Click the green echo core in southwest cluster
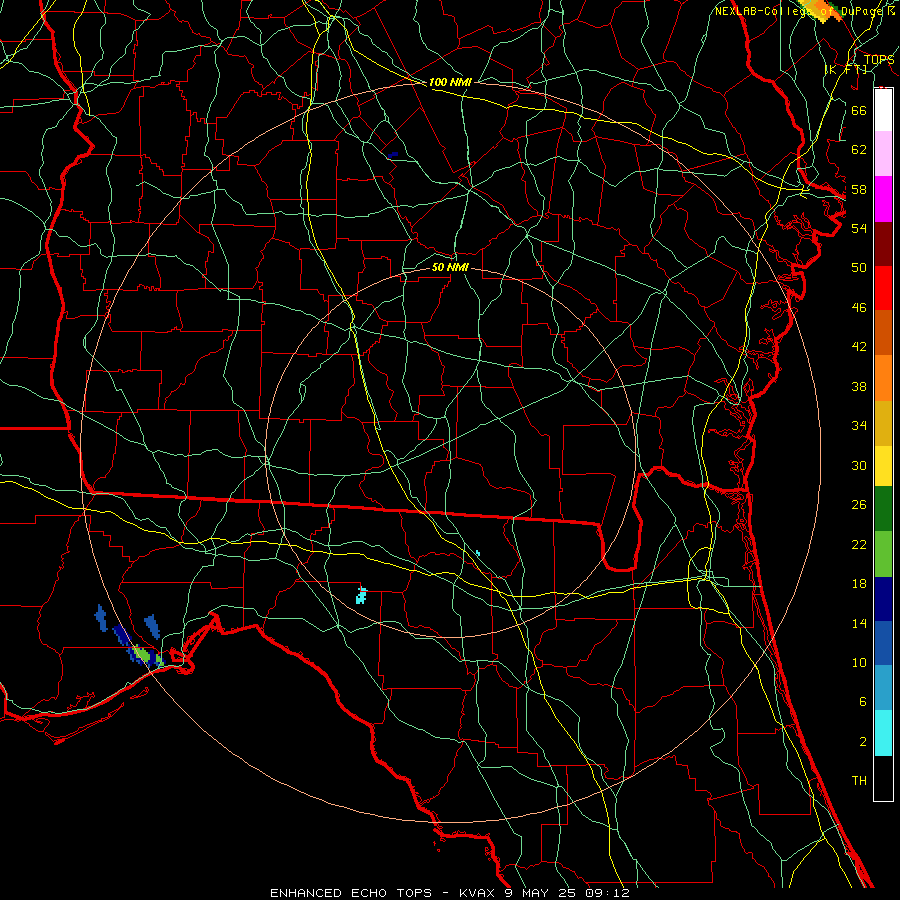Viewport: 900px width, 900px height. [141, 654]
